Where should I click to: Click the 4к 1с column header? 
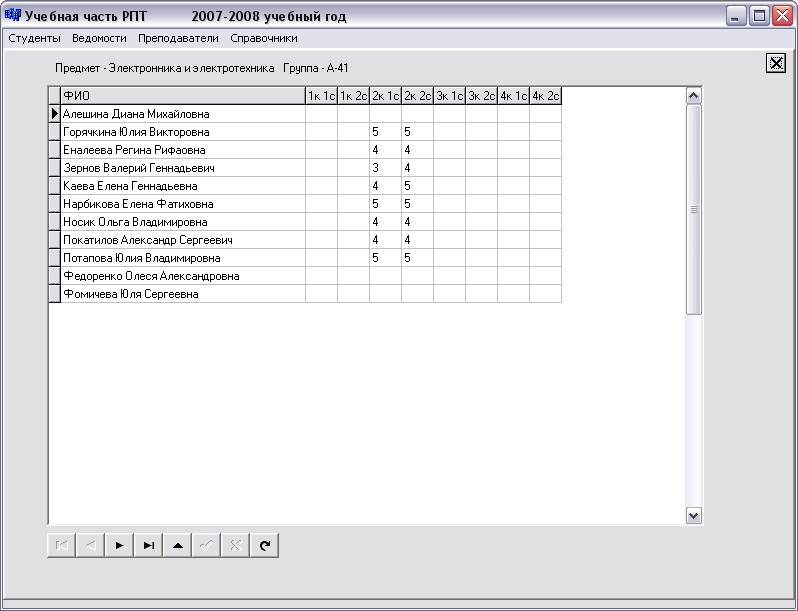514,96
